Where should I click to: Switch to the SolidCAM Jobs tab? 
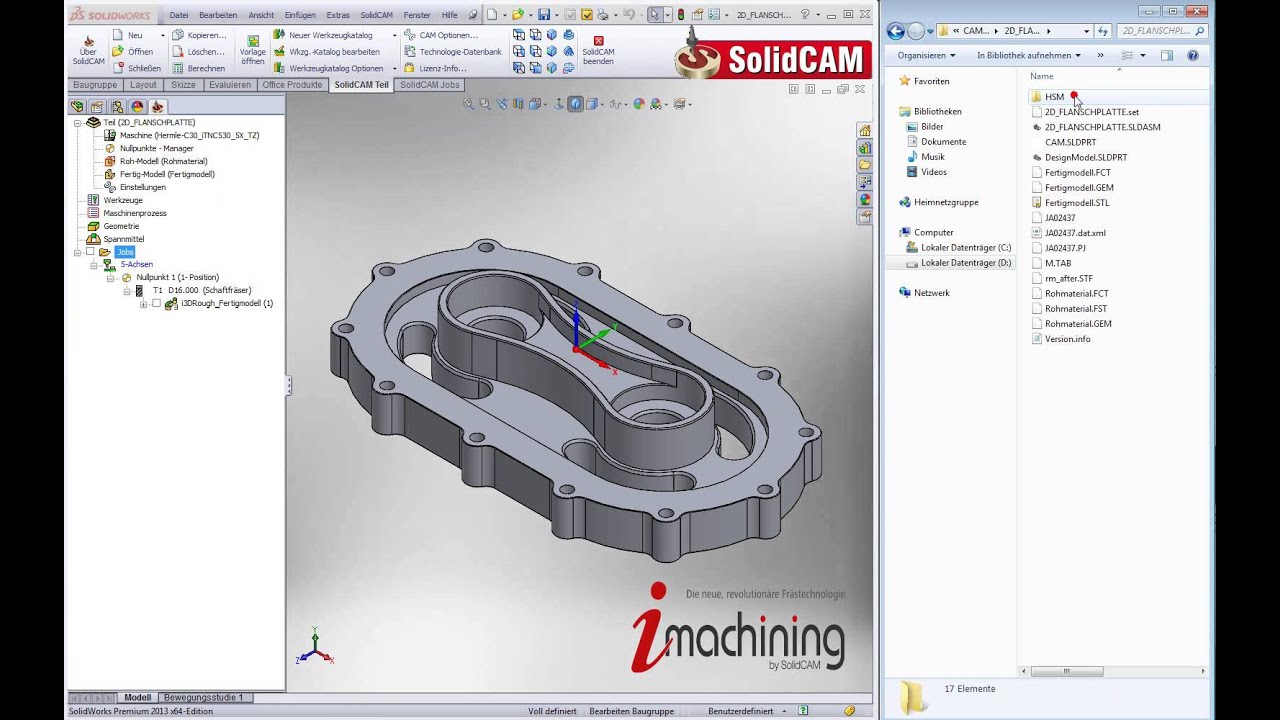[x=430, y=85]
